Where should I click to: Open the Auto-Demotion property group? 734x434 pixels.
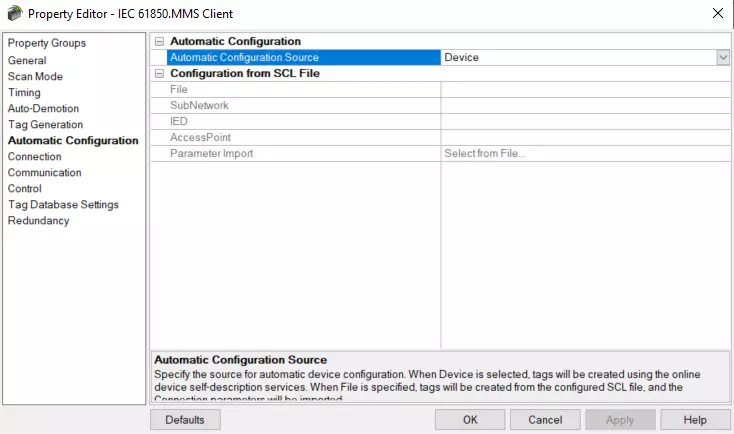tap(44, 108)
